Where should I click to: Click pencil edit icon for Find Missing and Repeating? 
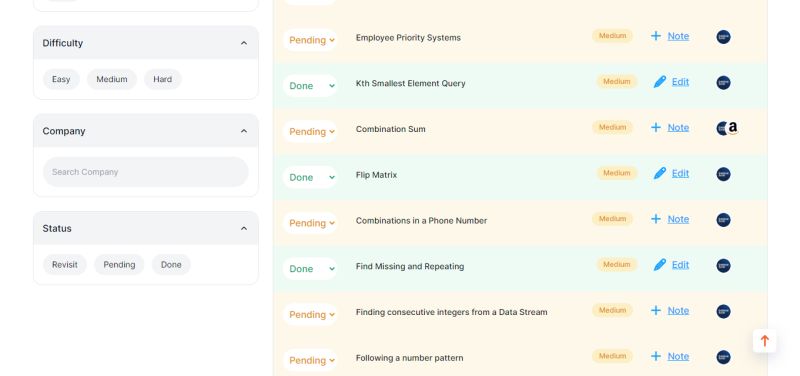pos(660,265)
